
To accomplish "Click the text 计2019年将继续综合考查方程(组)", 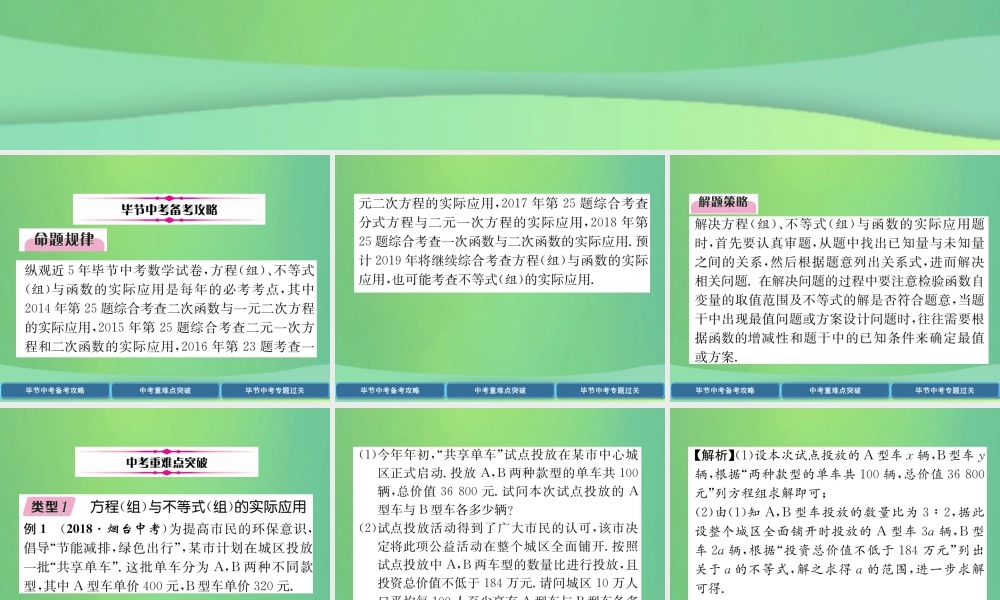I will (503, 260).
